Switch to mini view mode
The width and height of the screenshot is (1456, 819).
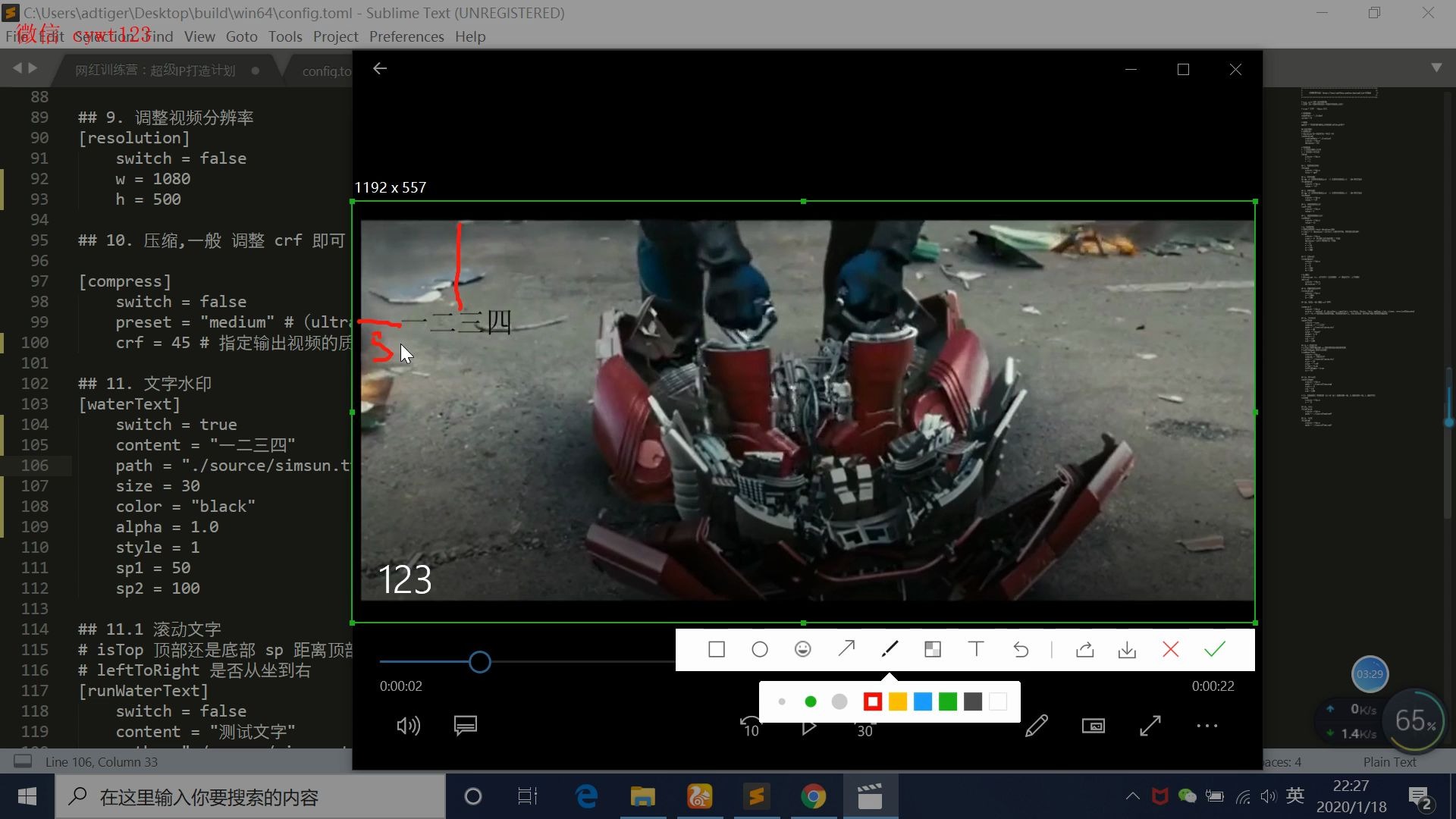(1093, 726)
